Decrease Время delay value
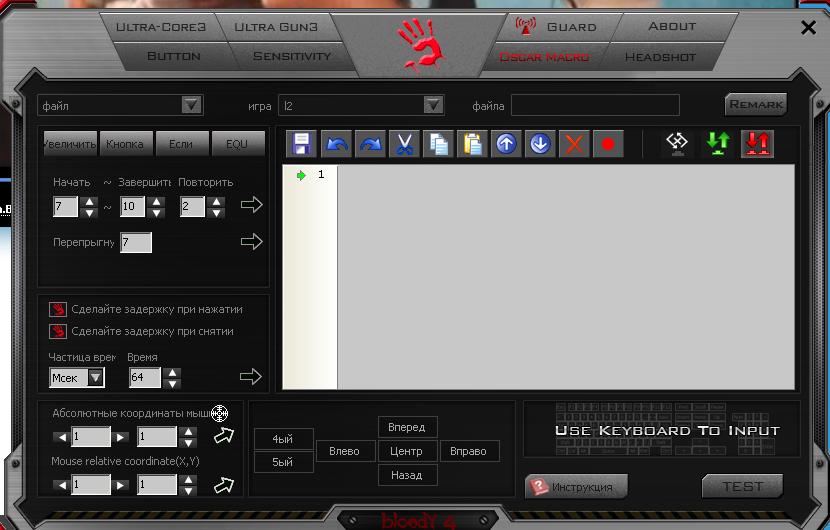830x530 pixels. coord(172,383)
